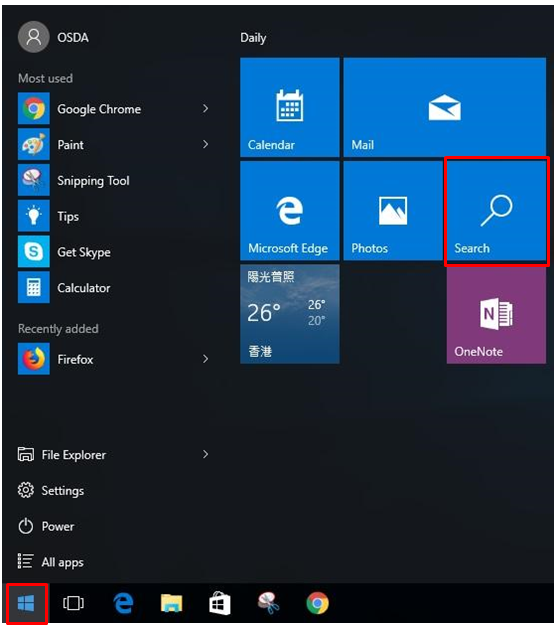558x625 pixels.
Task: Open the Photos tile
Action: click(393, 210)
